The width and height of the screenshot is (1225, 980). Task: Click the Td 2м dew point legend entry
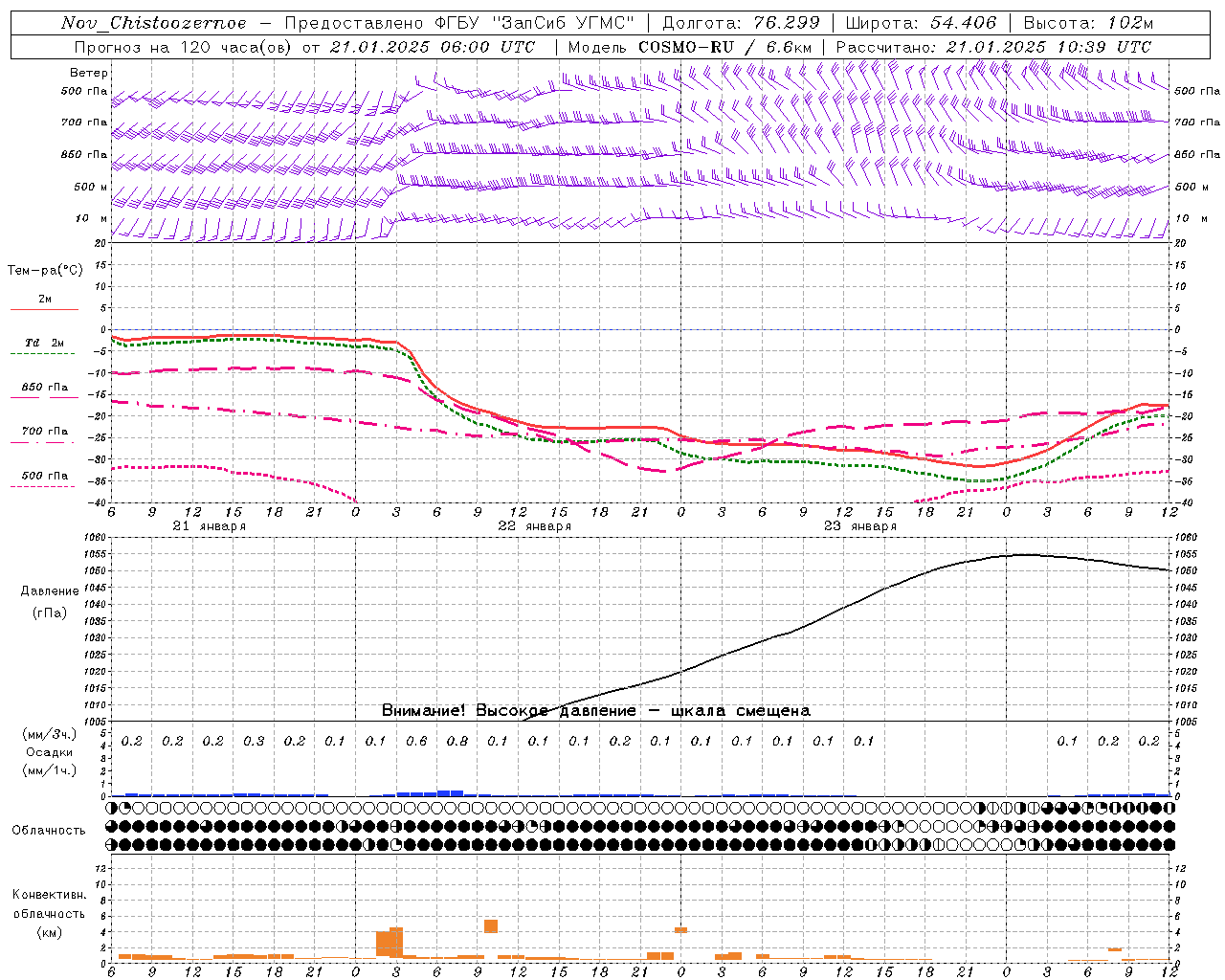[44, 343]
